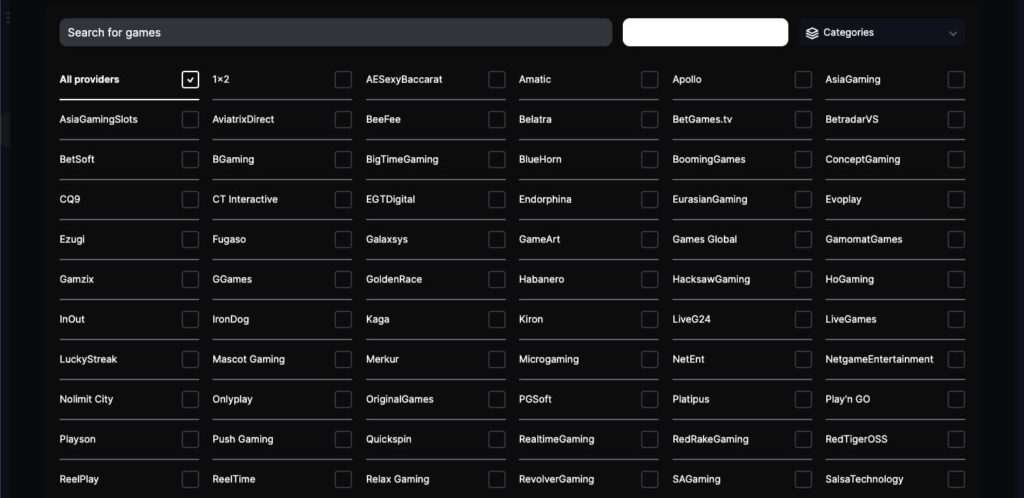Viewport: 1024px width, 498px height.
Task: Select the BetSoft provider label
Action: point(77,159)
